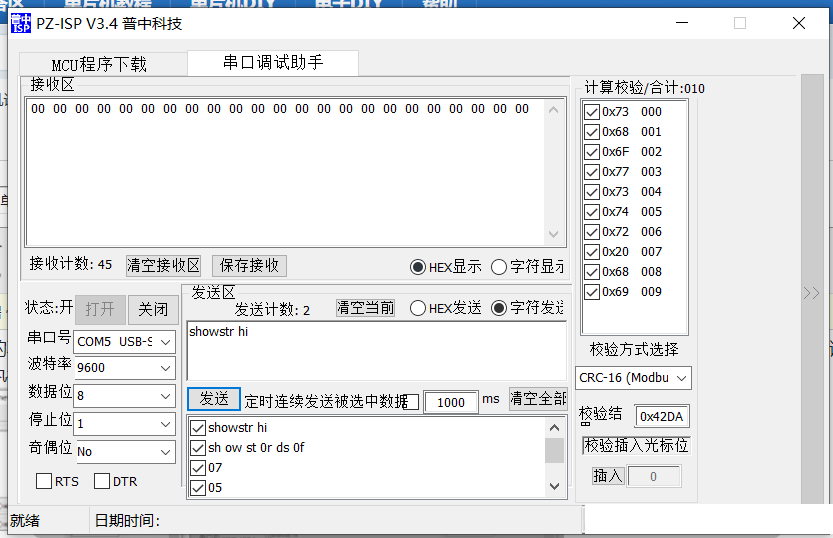Click the 发送计数: 2 counter text

272,310
